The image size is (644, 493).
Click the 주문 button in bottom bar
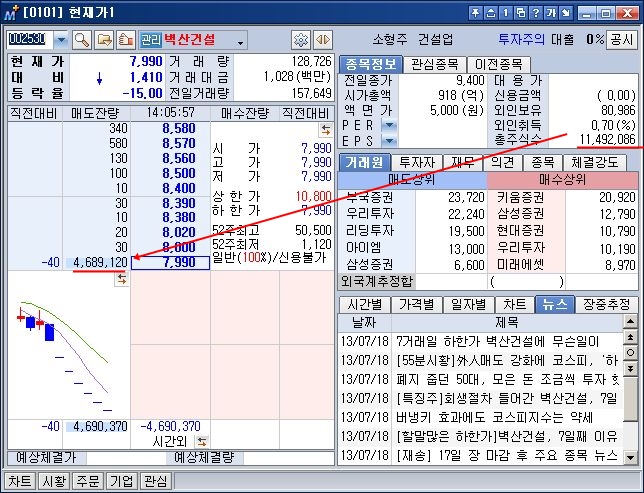(87, 481)
